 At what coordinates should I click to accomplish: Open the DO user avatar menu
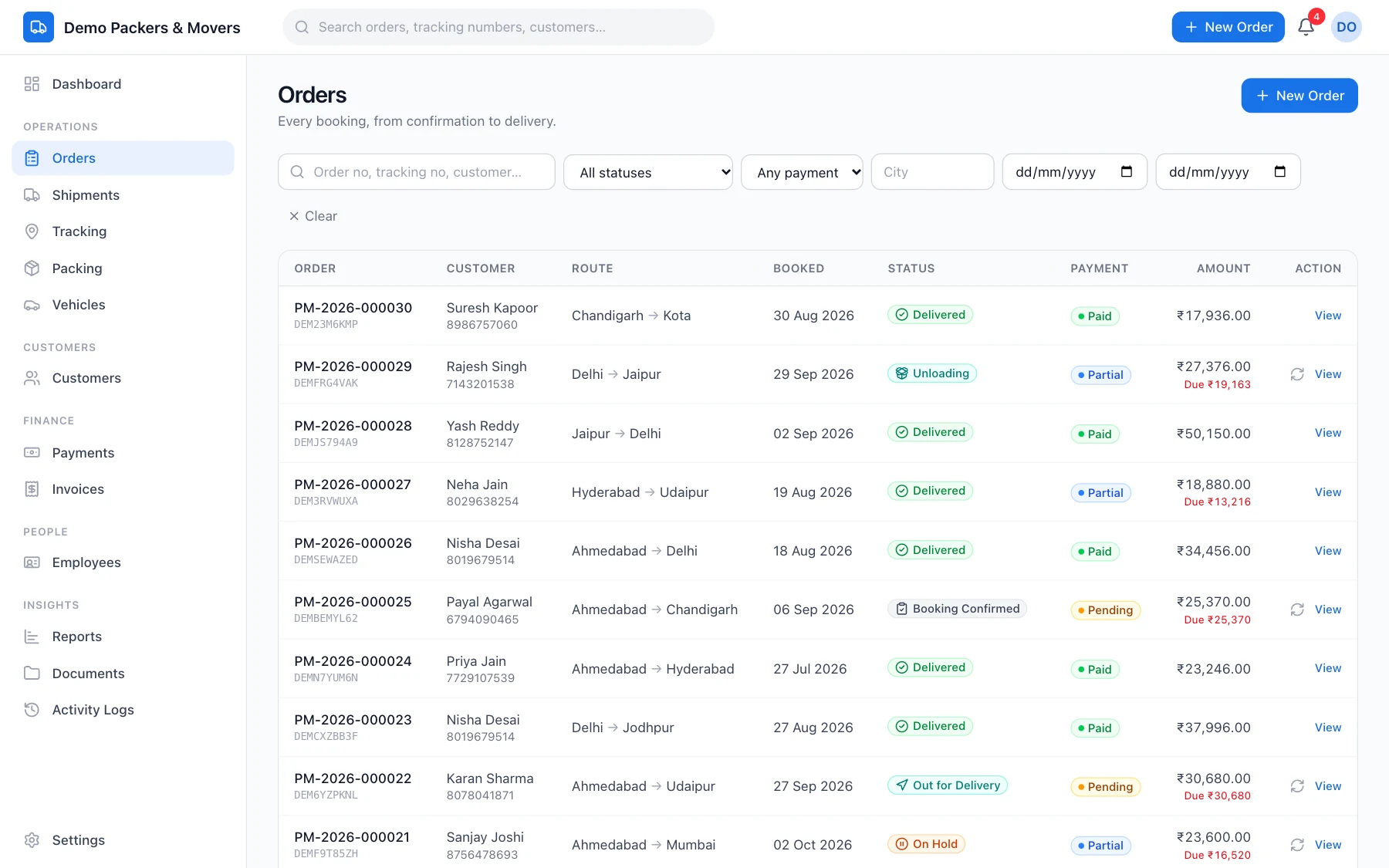pos(1347,27)
